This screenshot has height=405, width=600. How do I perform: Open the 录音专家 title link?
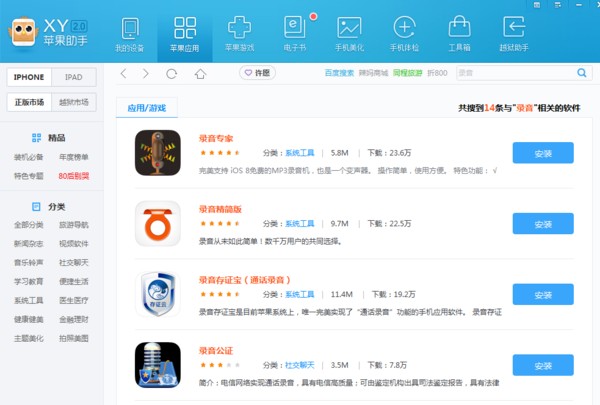point(216,139)
